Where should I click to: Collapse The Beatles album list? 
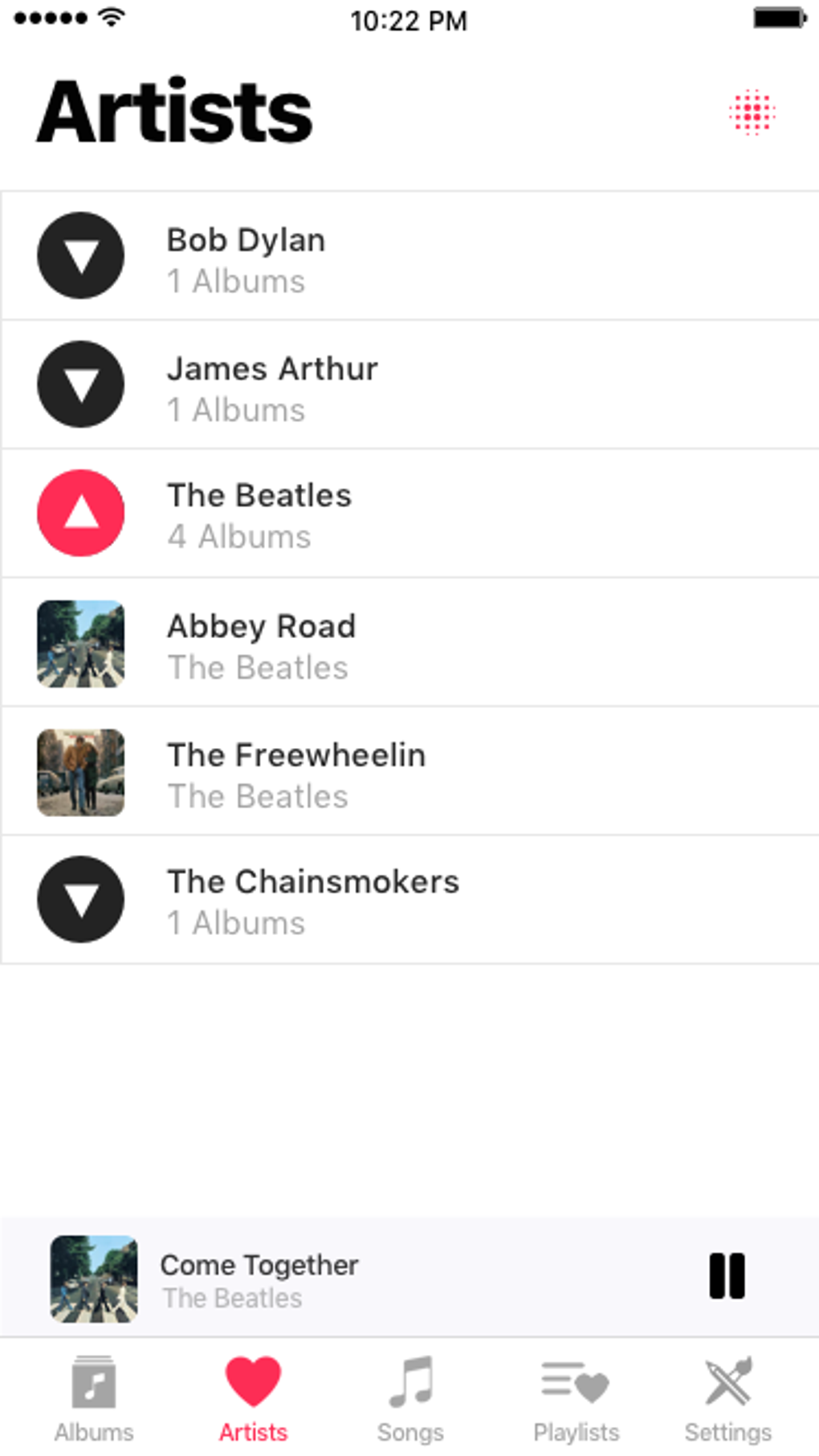(x=81, y=513)
